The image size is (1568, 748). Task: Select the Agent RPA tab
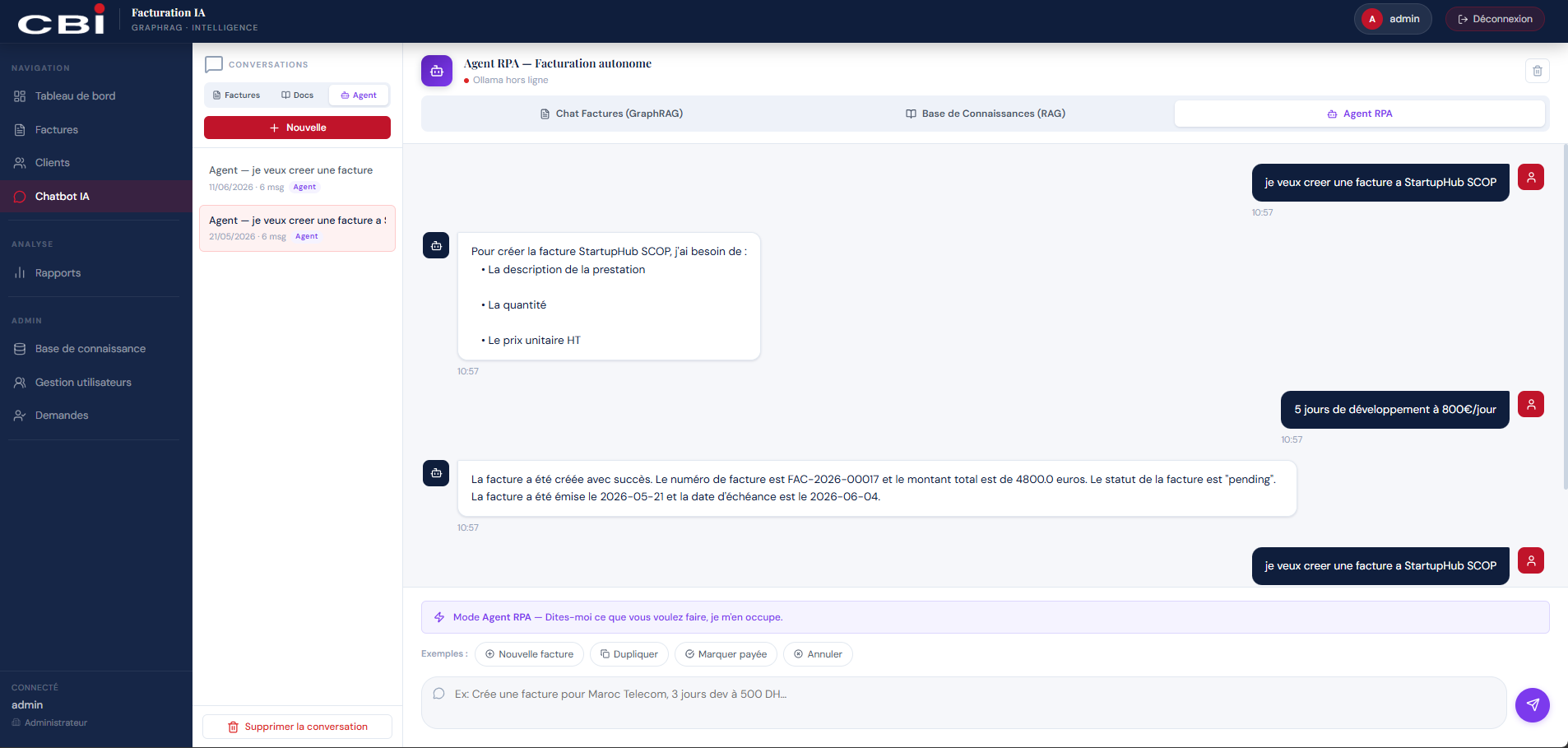[x=1359, y=114]
